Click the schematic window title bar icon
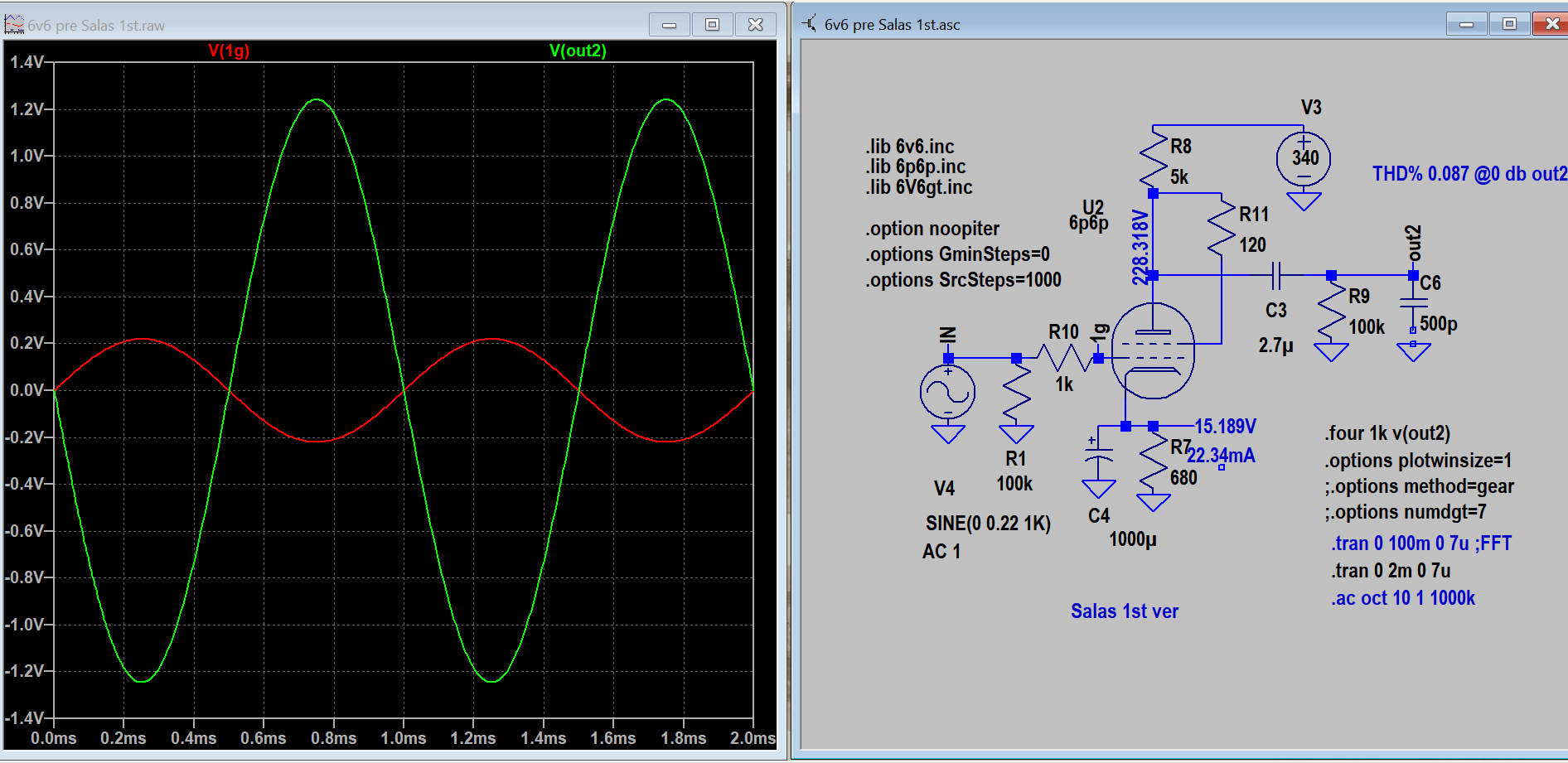Screen dimensions: 1568x763 pyautogui.click(x=809, y=24)
